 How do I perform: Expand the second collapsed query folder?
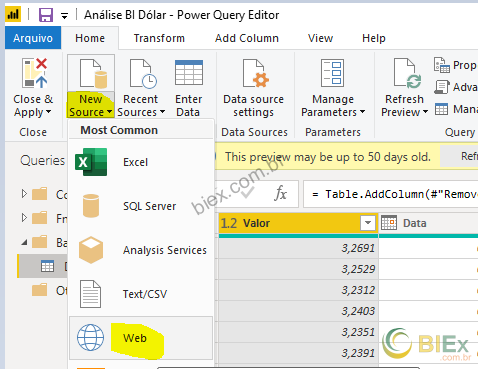pyautogui.click(x=24, y=218)
